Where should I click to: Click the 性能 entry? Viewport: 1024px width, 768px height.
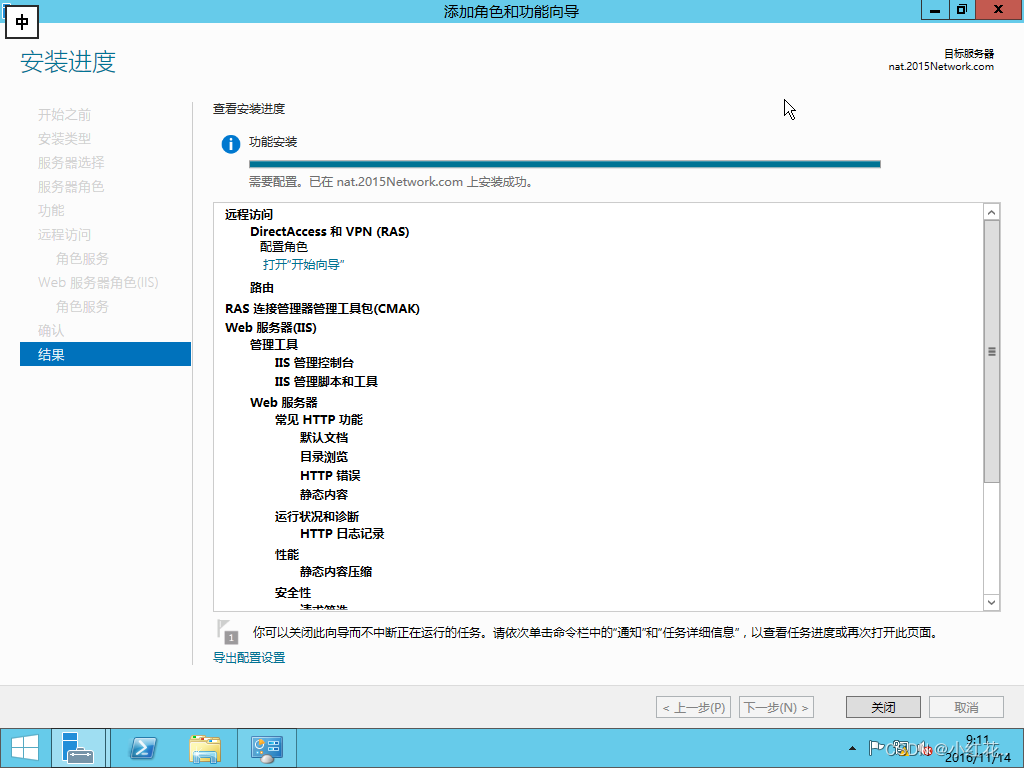click(287, 554)
